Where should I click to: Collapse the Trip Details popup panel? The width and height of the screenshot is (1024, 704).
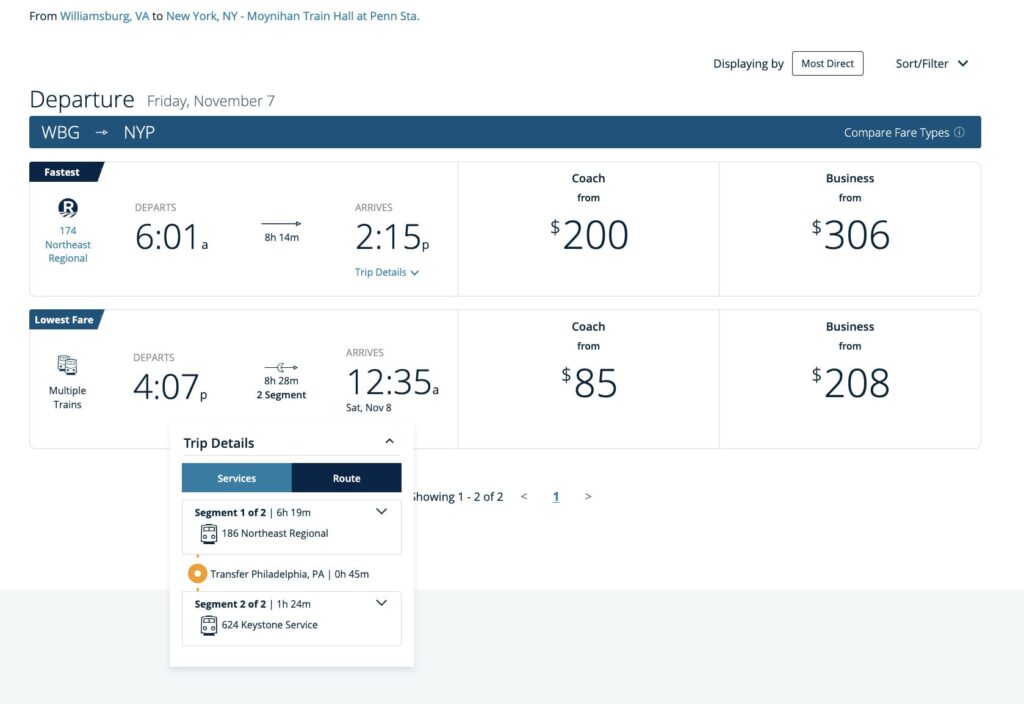pos(390,442)
